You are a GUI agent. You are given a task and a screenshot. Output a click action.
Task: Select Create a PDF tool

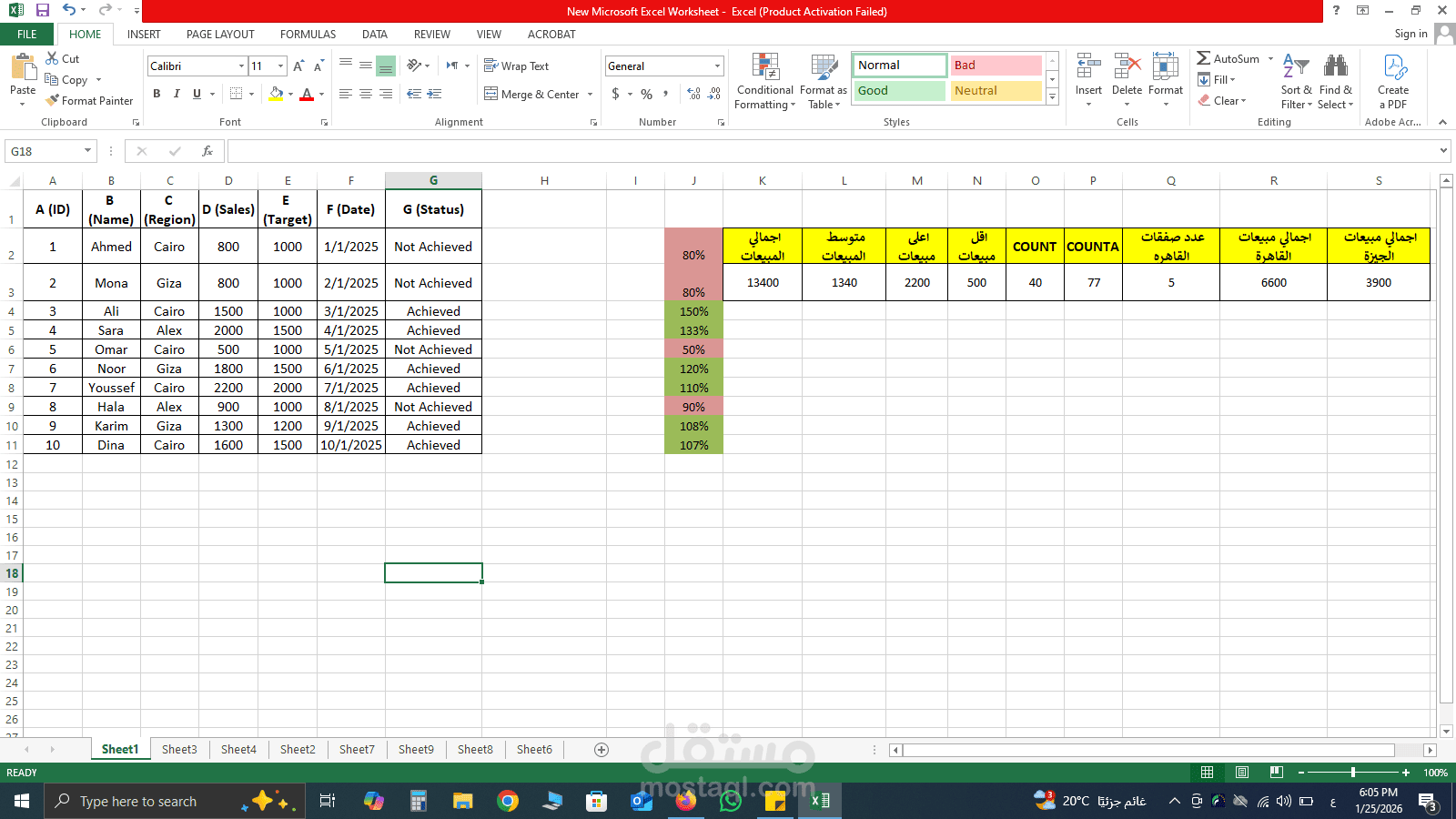pos(1393,81)
